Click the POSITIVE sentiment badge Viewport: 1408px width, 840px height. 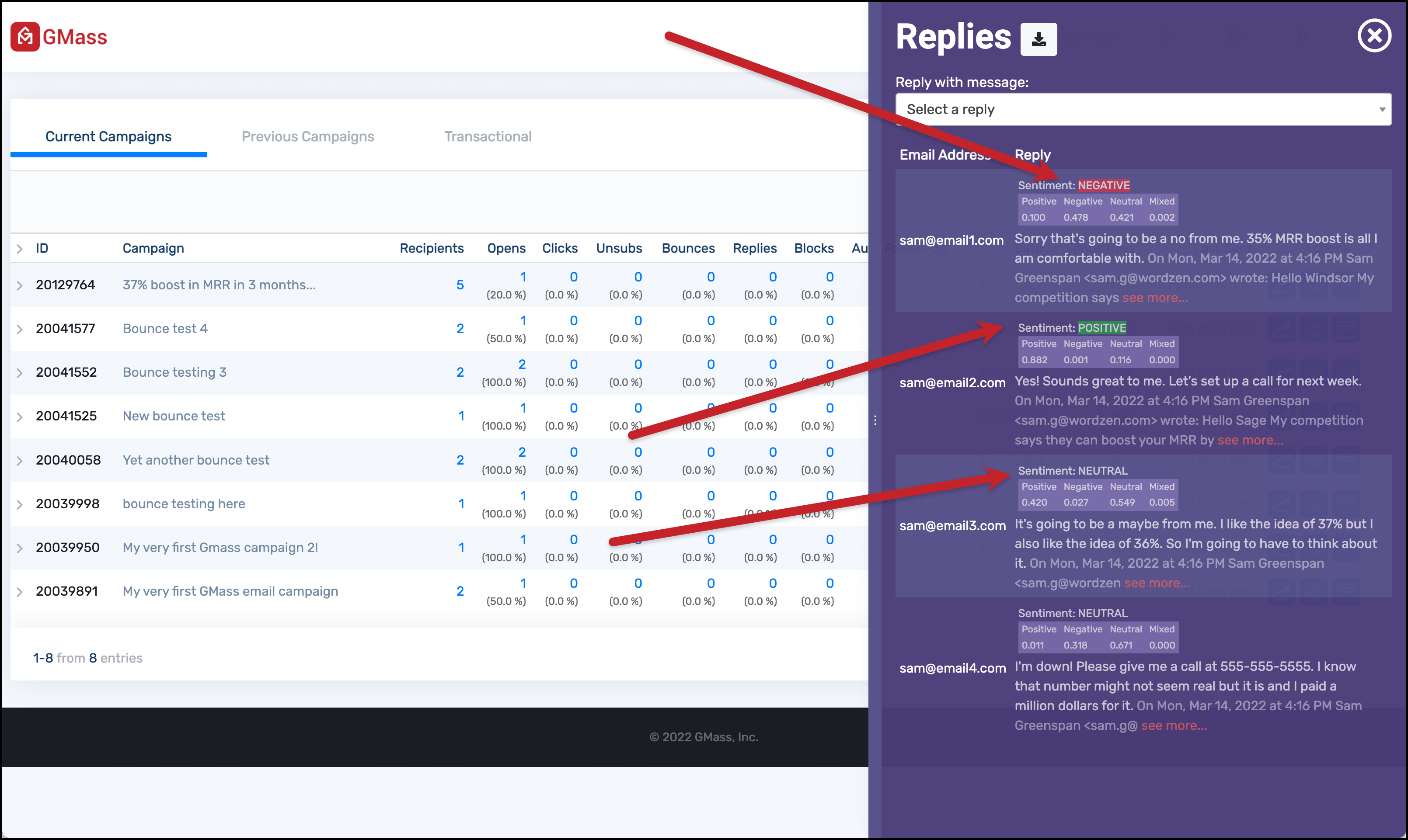[1102, 328]
